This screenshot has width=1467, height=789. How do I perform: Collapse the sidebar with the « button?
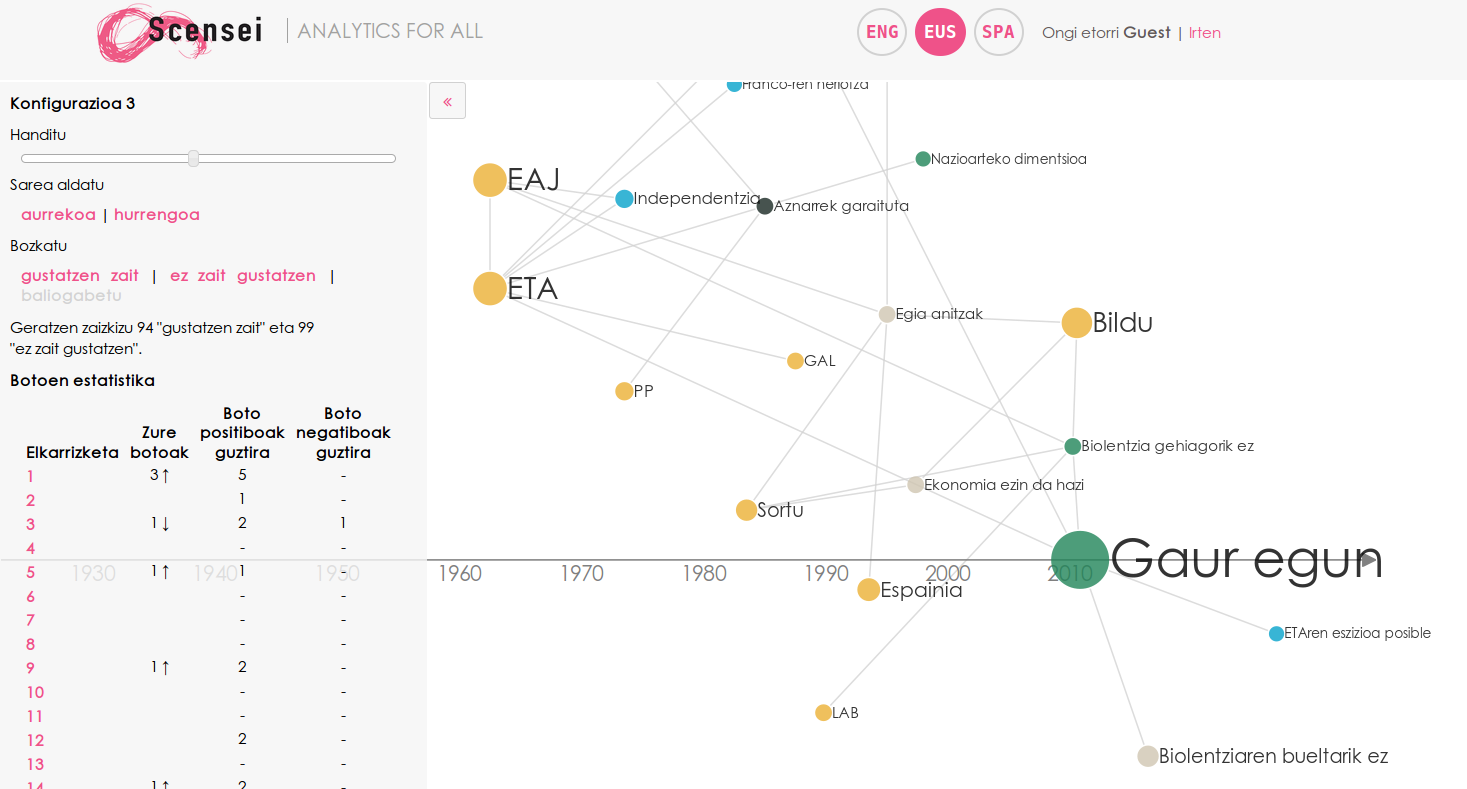[x=447, y=101]
